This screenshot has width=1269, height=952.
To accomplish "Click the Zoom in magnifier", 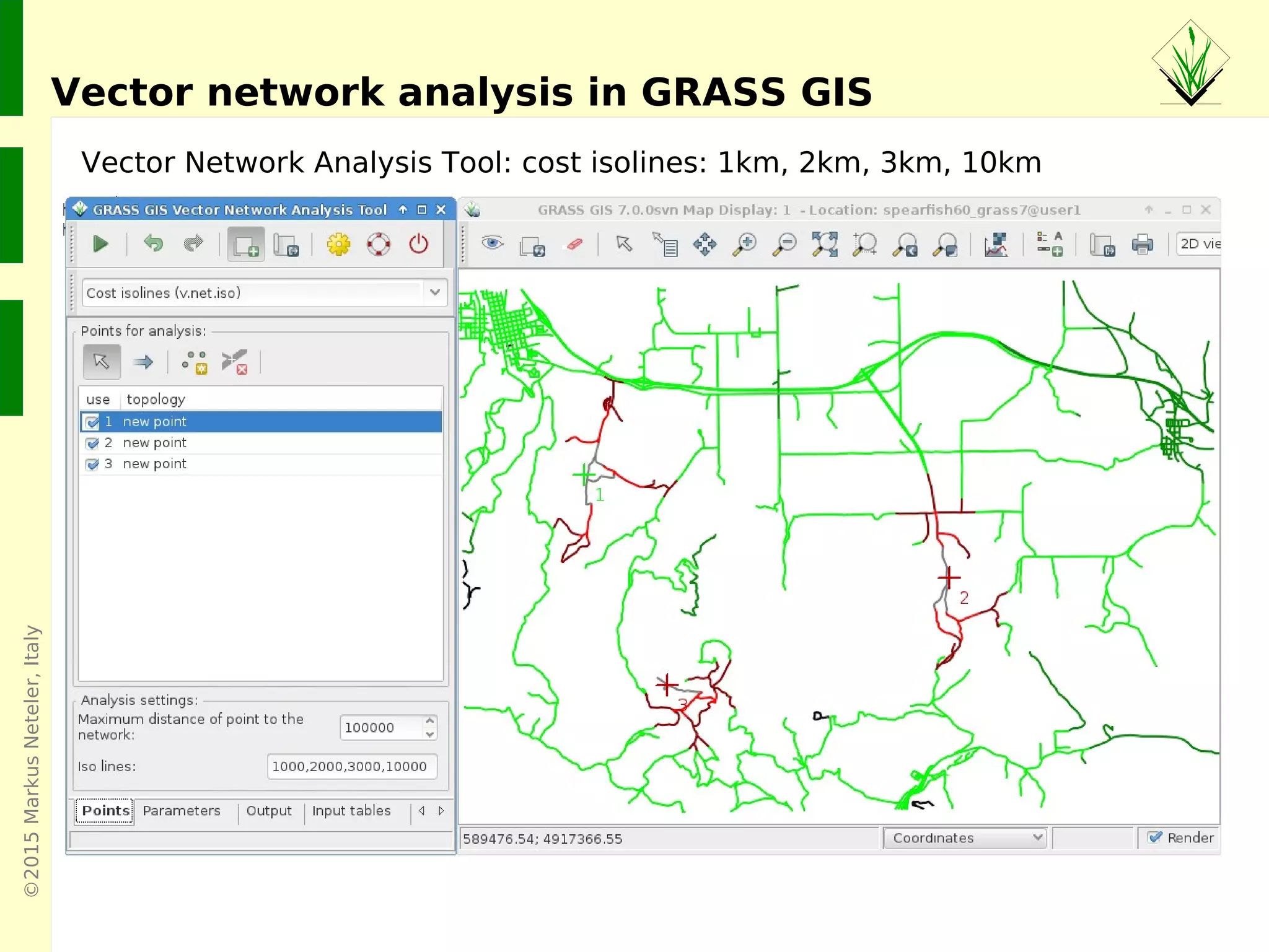I will point(745,244).
